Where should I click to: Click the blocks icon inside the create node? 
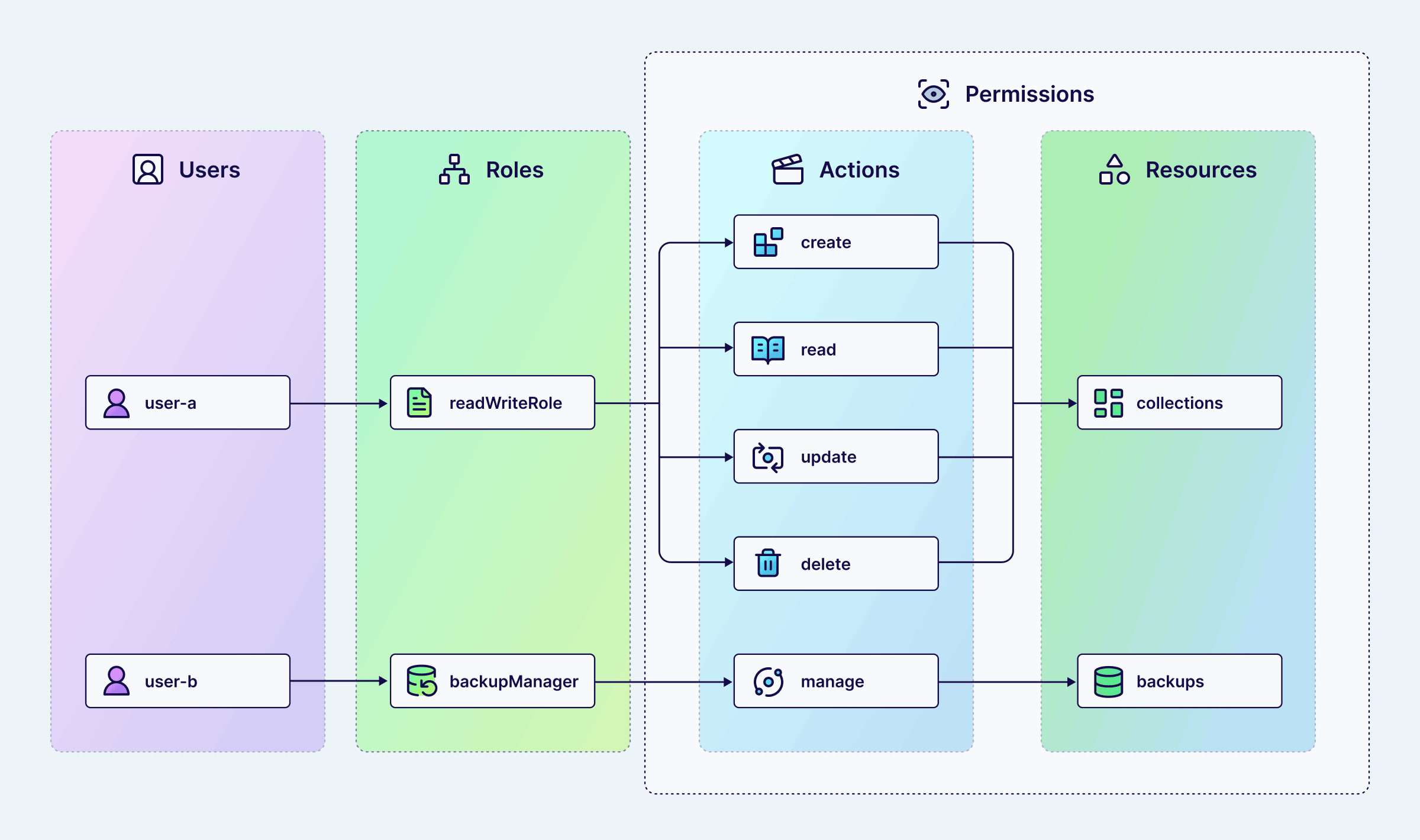[x=767, y=241]
